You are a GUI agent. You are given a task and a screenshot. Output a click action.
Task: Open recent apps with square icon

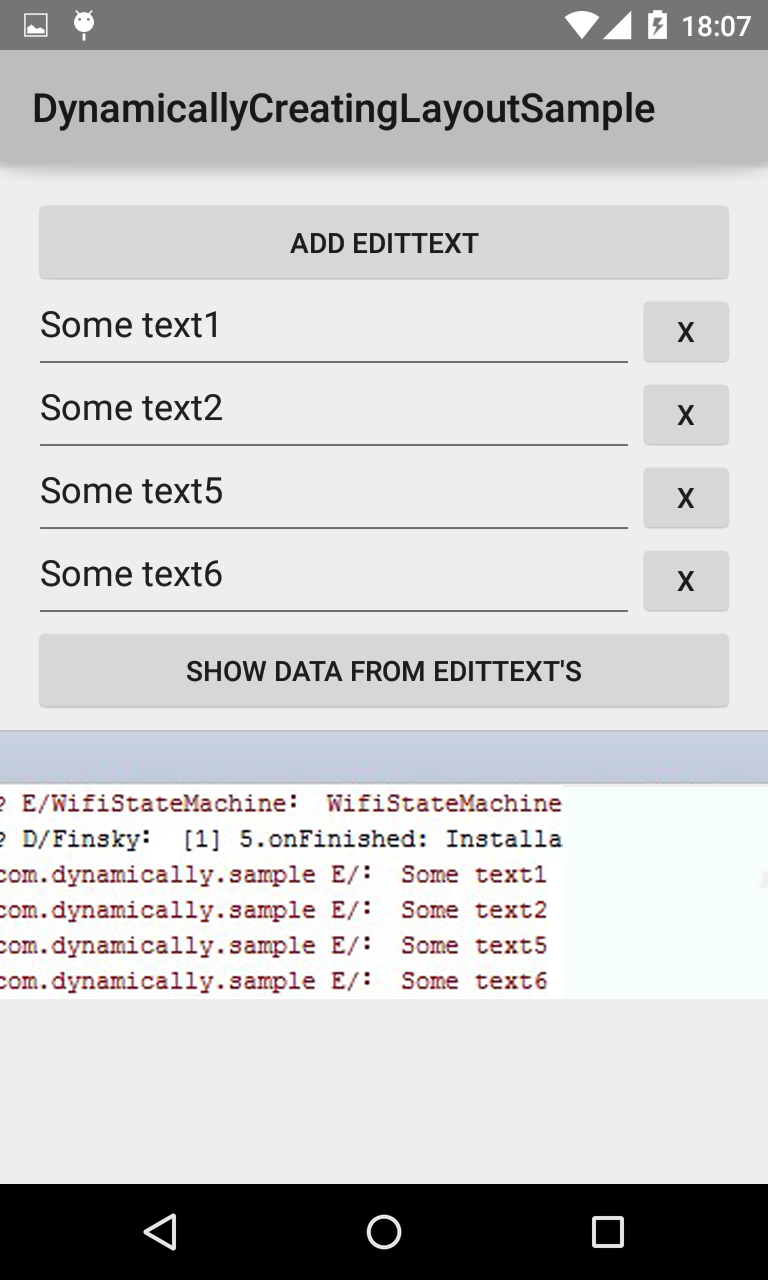click(x=608, y=1232)
